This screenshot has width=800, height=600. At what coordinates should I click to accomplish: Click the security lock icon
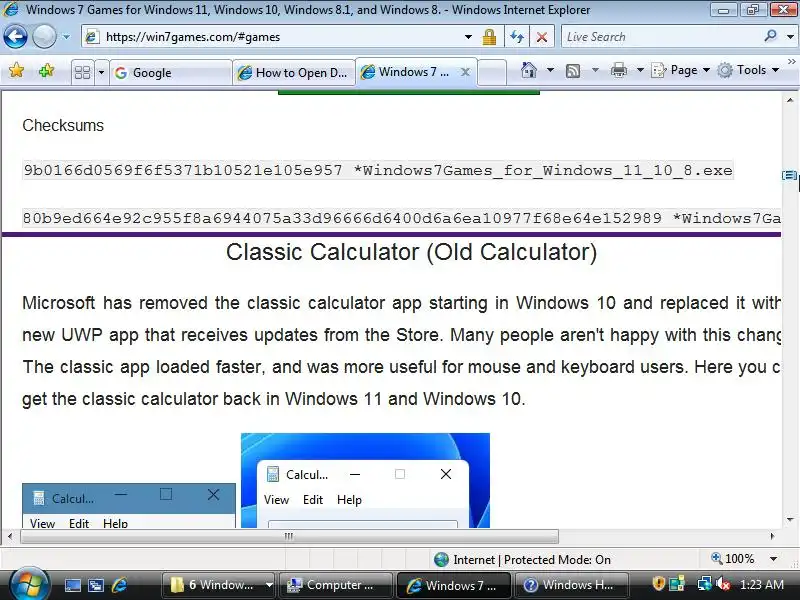pyautogui.click(x=489, y=37)
